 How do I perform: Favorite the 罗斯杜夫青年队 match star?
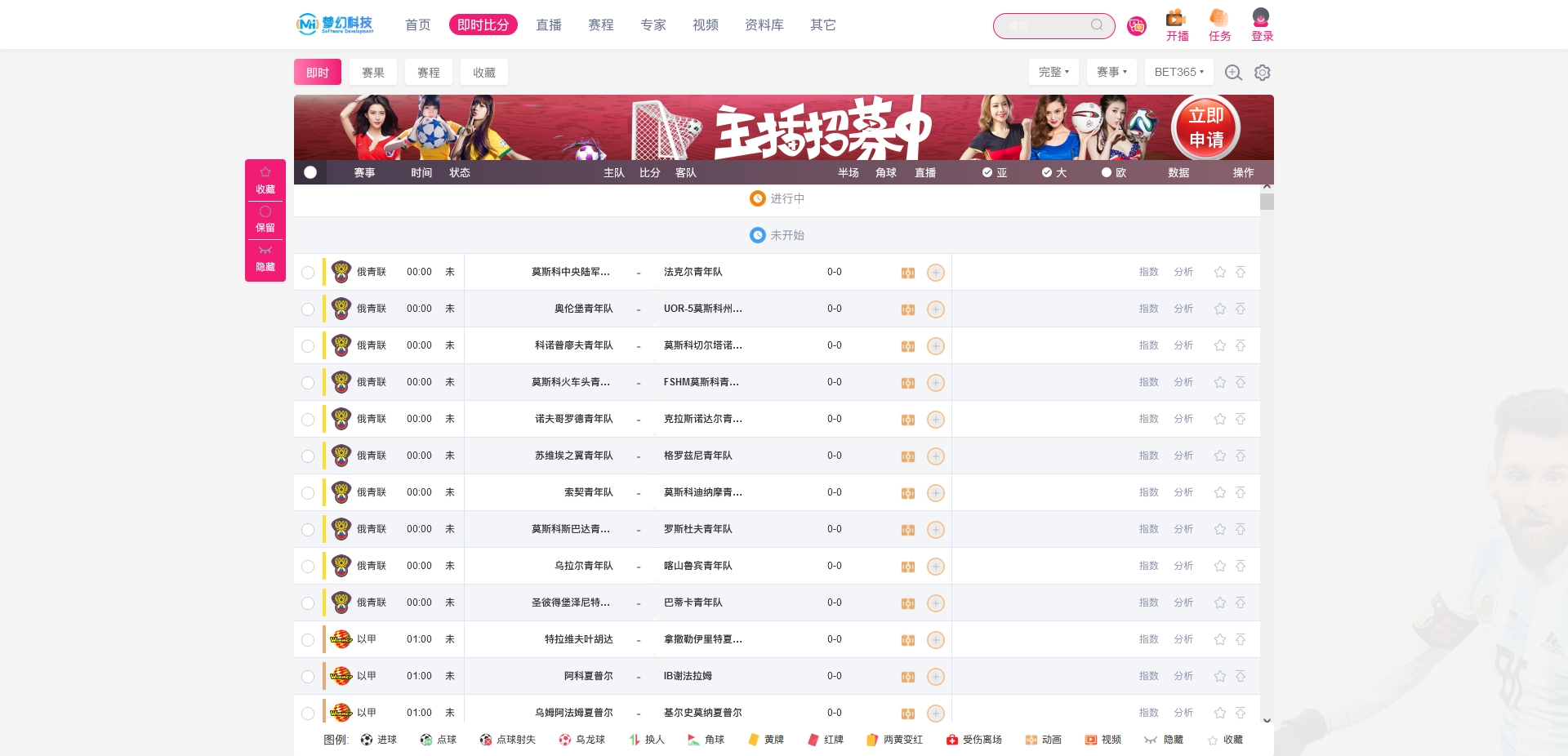click(1220, 529)
